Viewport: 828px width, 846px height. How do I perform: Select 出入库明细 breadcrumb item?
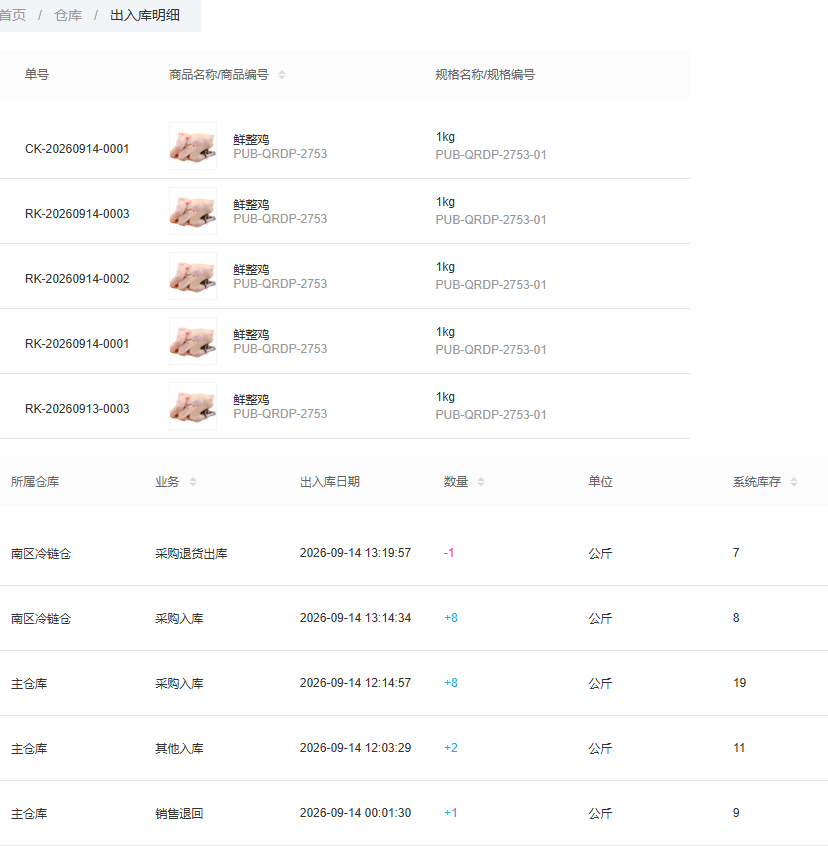[145, 15]
